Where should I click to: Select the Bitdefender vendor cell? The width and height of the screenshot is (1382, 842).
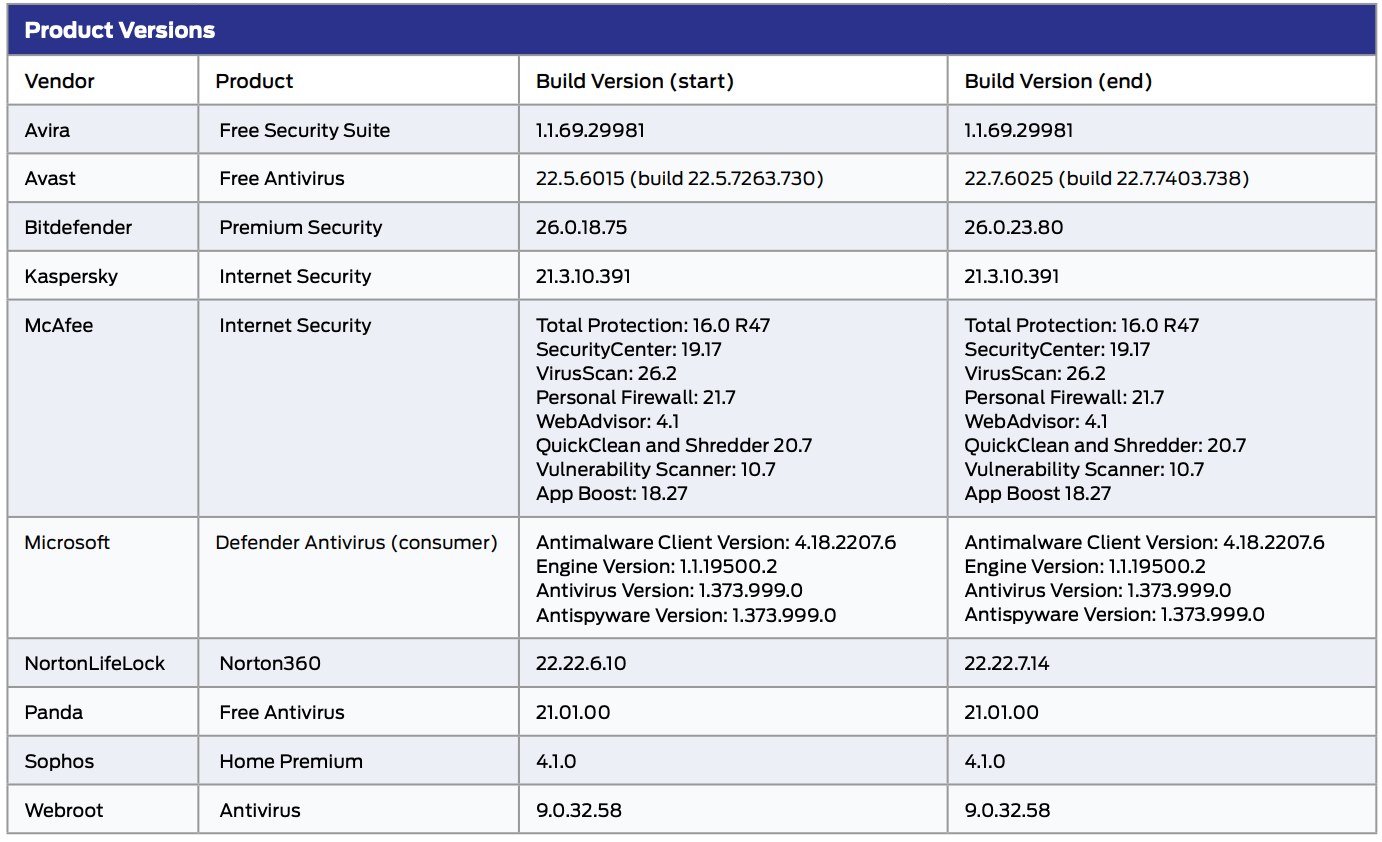pyautogui.click(x=78, y=227)
